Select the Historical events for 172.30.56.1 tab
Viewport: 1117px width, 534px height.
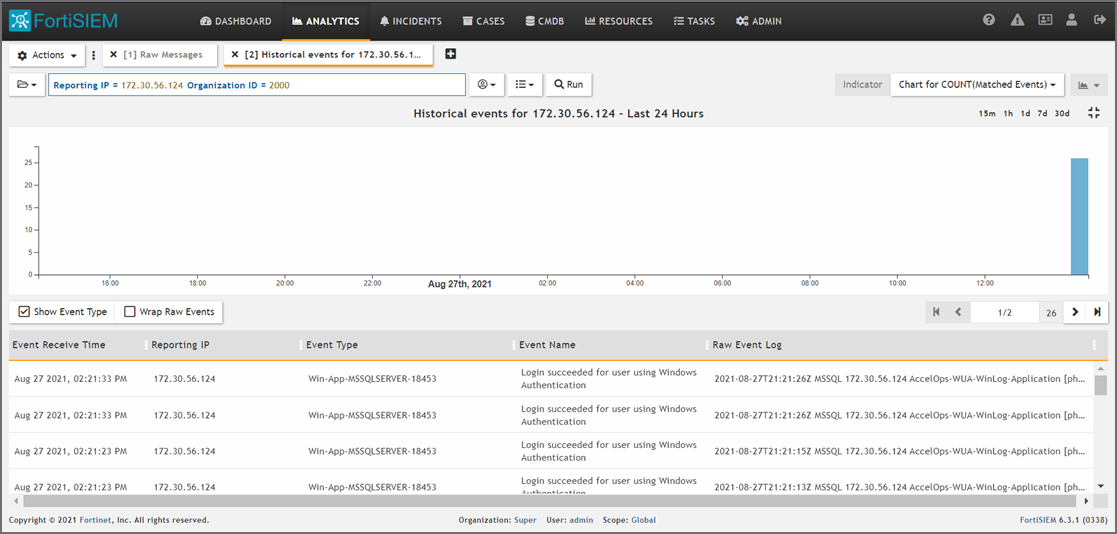[334, 54]
